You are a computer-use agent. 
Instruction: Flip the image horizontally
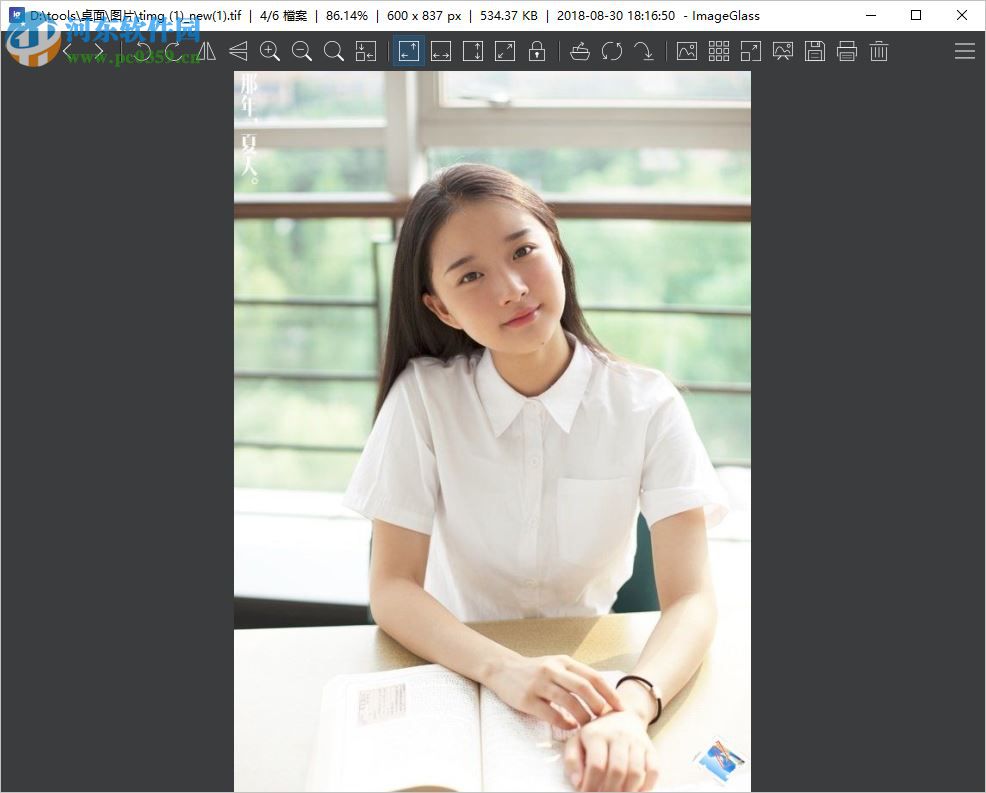[205, 51]
